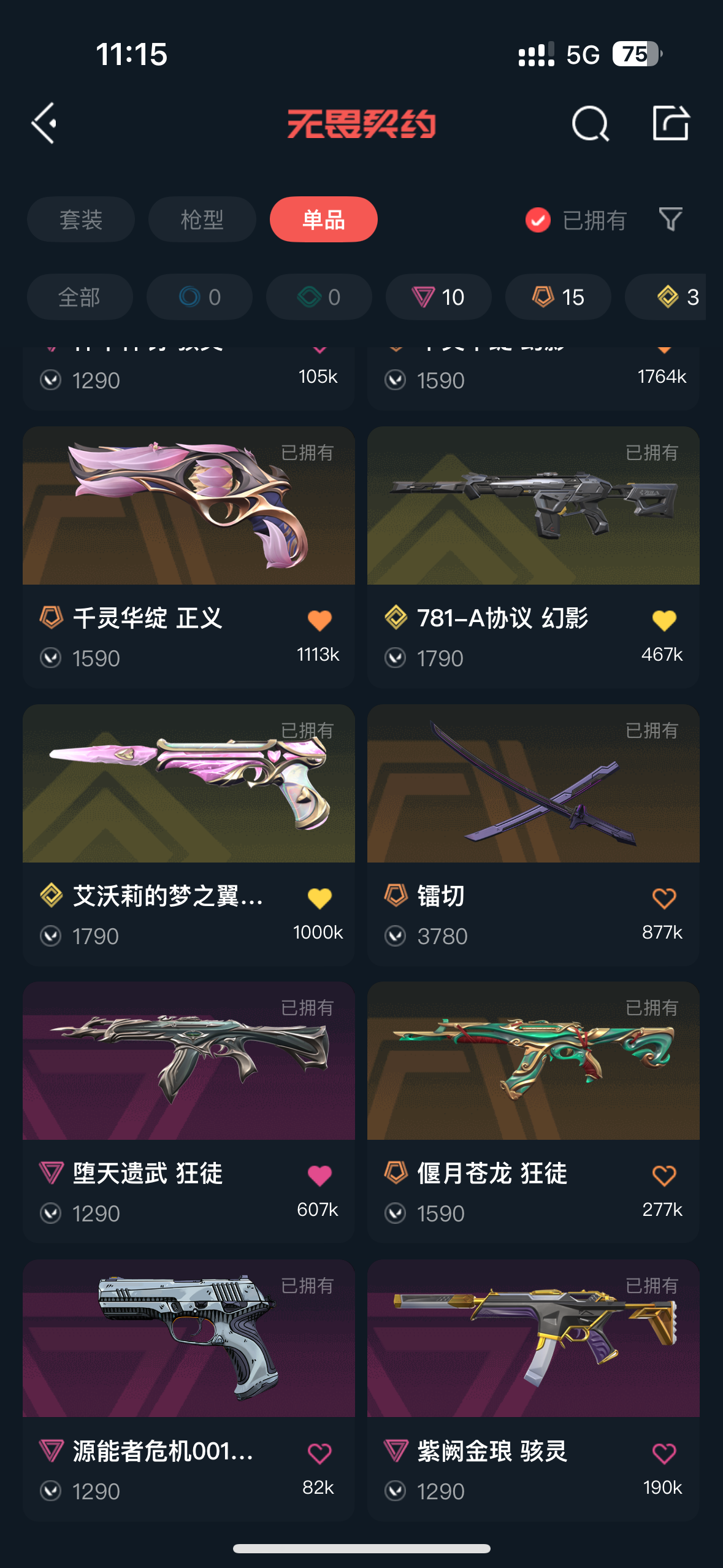Screen dimensions: 723x1568
Task: Select the 单品 tab
Action: (324, 220)
